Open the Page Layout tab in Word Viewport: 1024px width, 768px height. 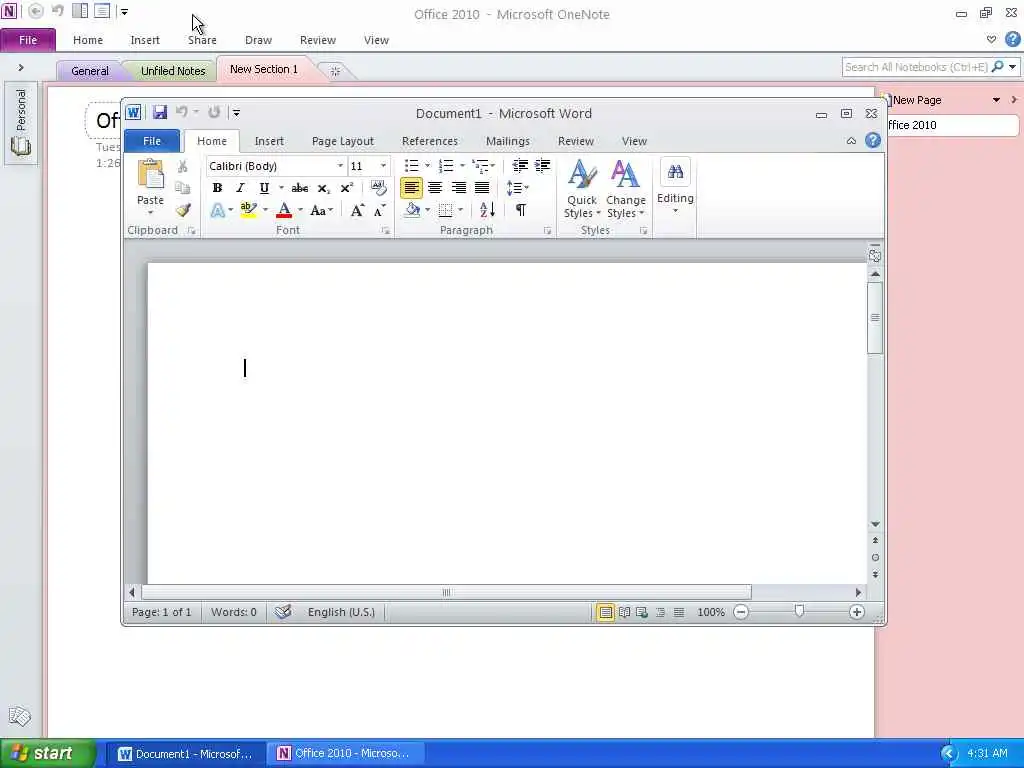point(343,141)
